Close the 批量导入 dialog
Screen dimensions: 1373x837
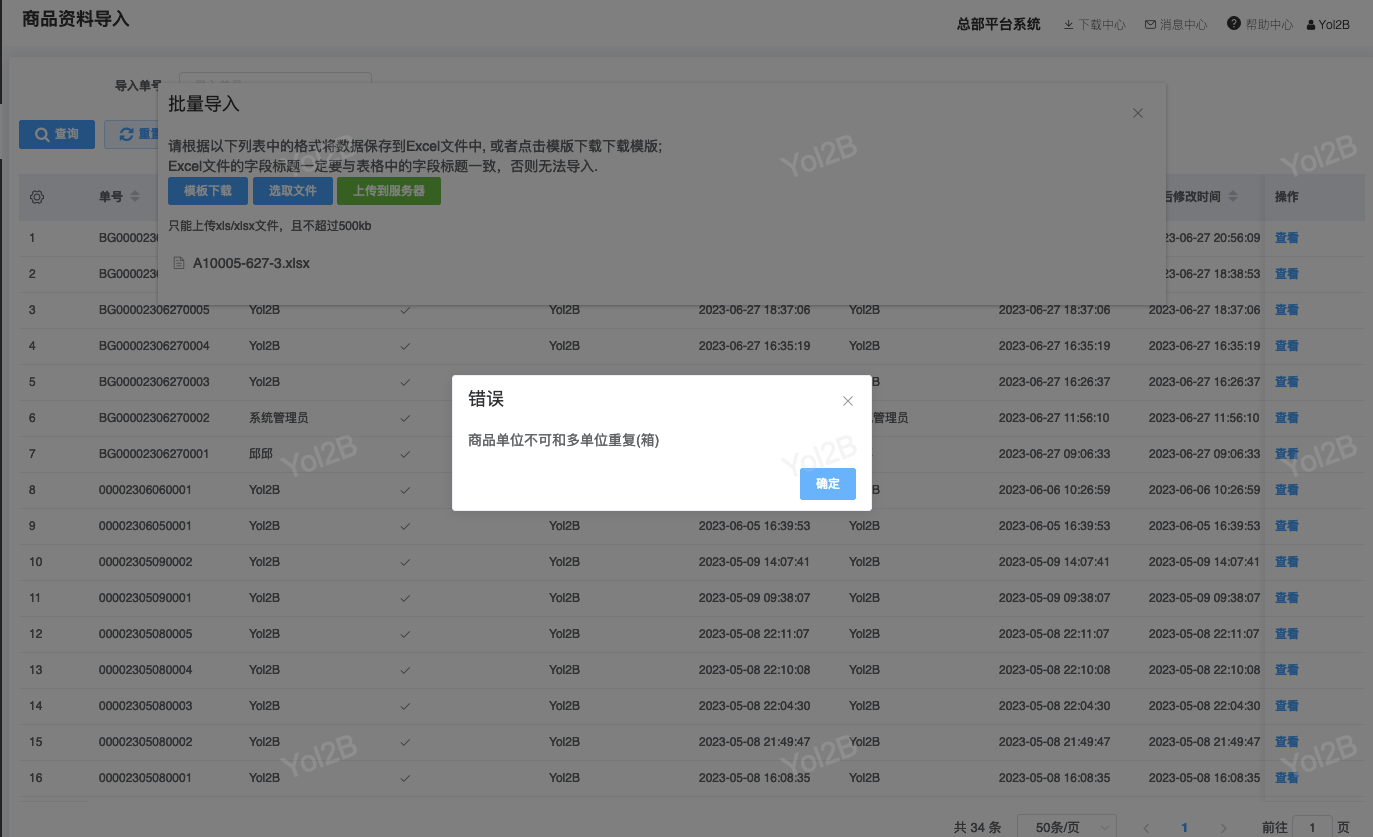1137,114
